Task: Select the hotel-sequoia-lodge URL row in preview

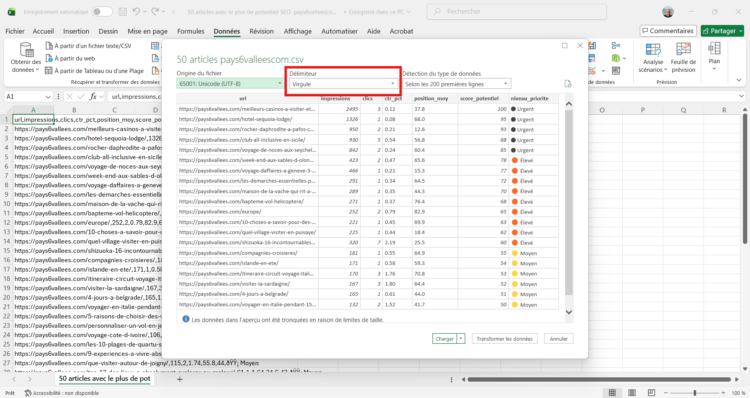Action: point(367,119)
